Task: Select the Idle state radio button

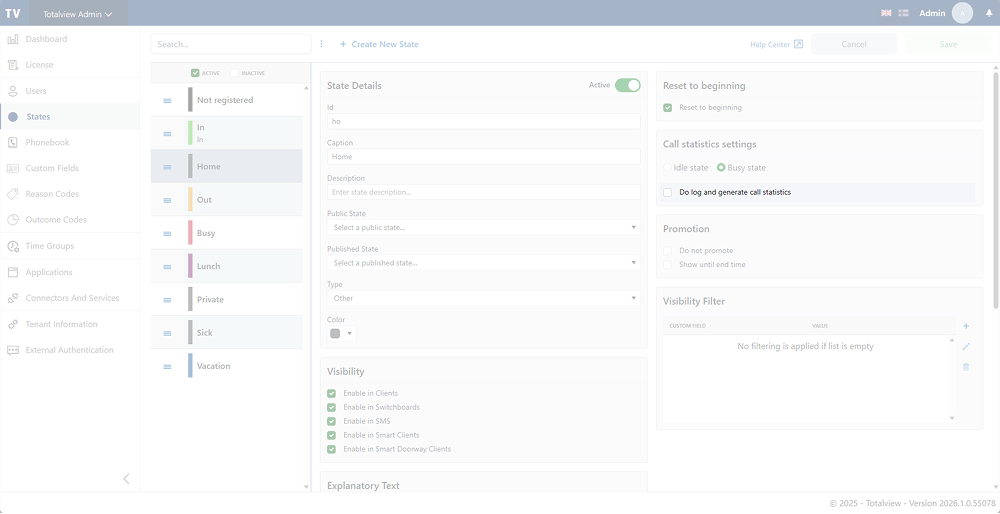Action: (x=668, y=168)
